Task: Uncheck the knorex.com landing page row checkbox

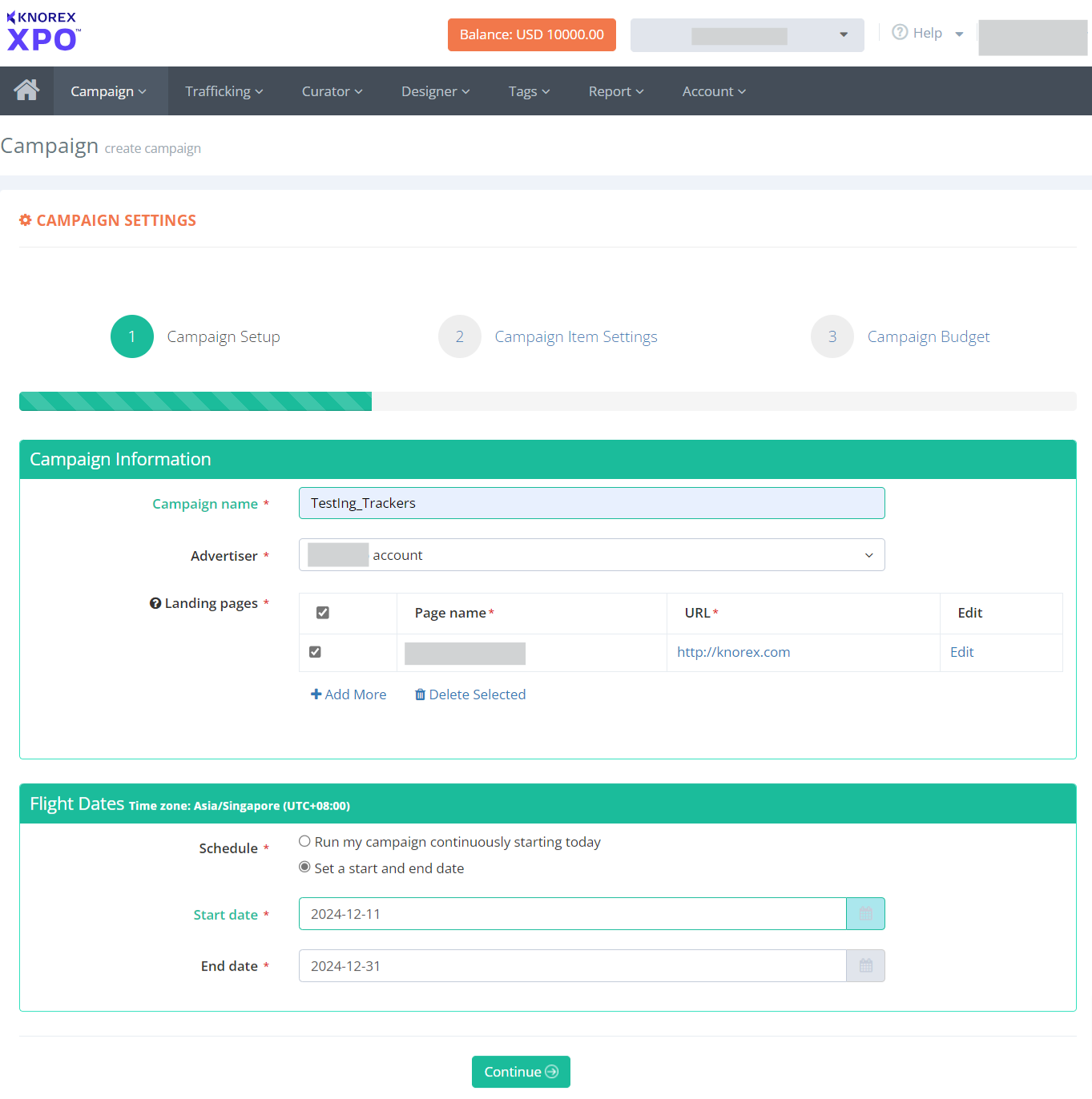Action: (316, 652)
